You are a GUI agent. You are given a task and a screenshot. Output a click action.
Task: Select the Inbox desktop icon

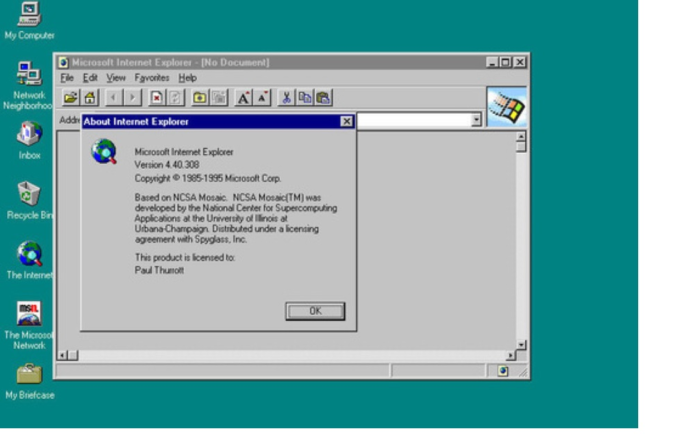(x=29, y=140)
